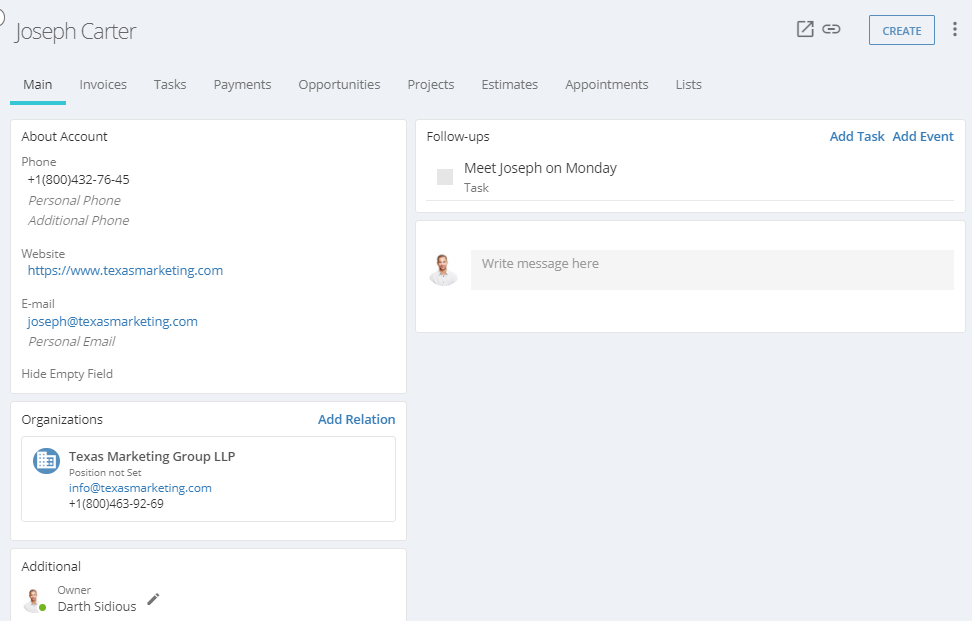Copy link via chain icon
The height and width of the screenshot is (621, 972).
(x=831, y=29)
